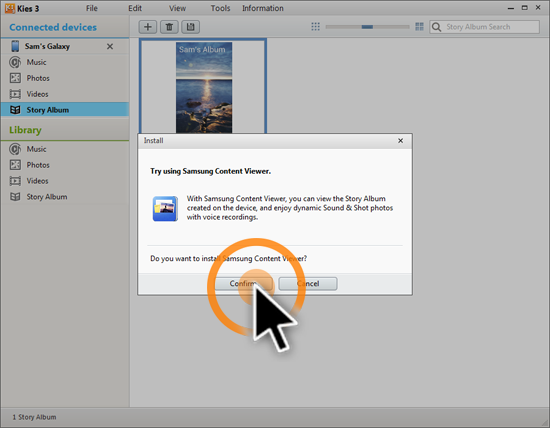Disconnect Sam's Galaxy with the X
Image resolution: width=550 pixels, height=428 pixels.
tap(110, 46)
